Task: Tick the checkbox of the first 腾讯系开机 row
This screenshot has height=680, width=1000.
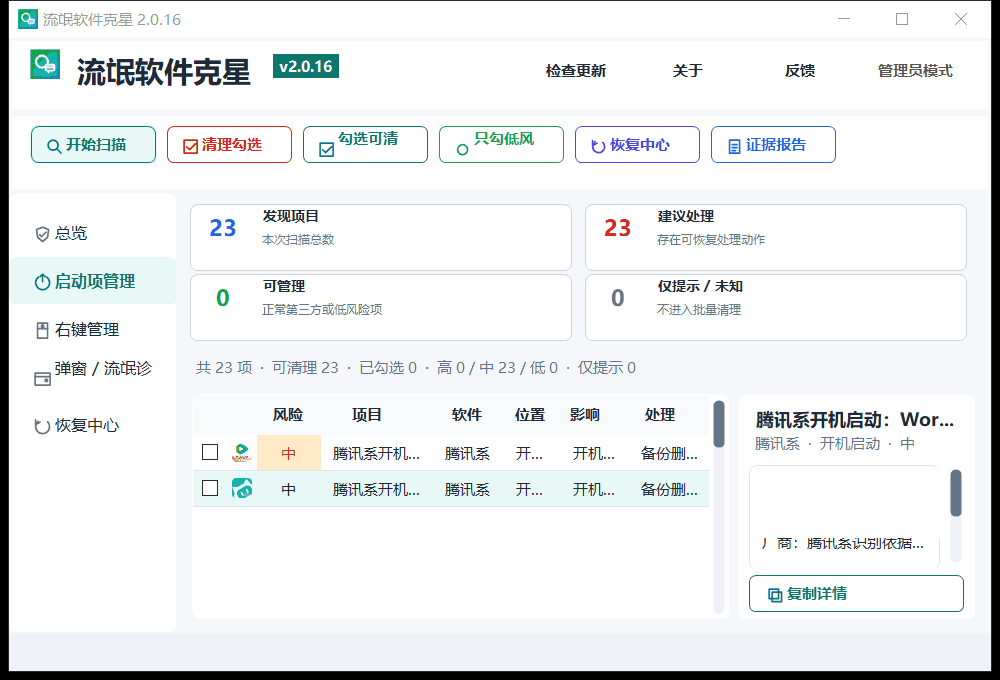Action: [210, 452]
